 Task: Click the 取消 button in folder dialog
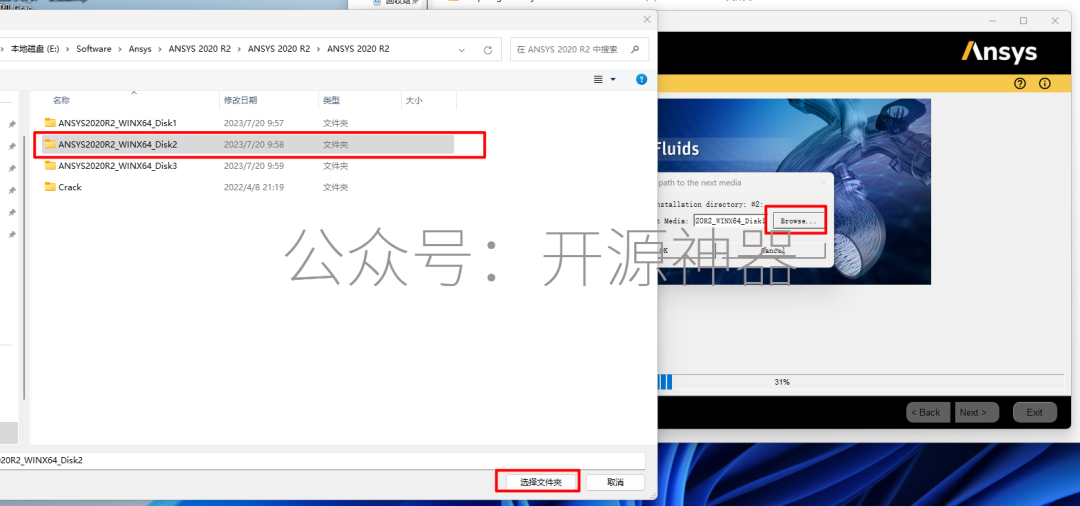[615, 482]
